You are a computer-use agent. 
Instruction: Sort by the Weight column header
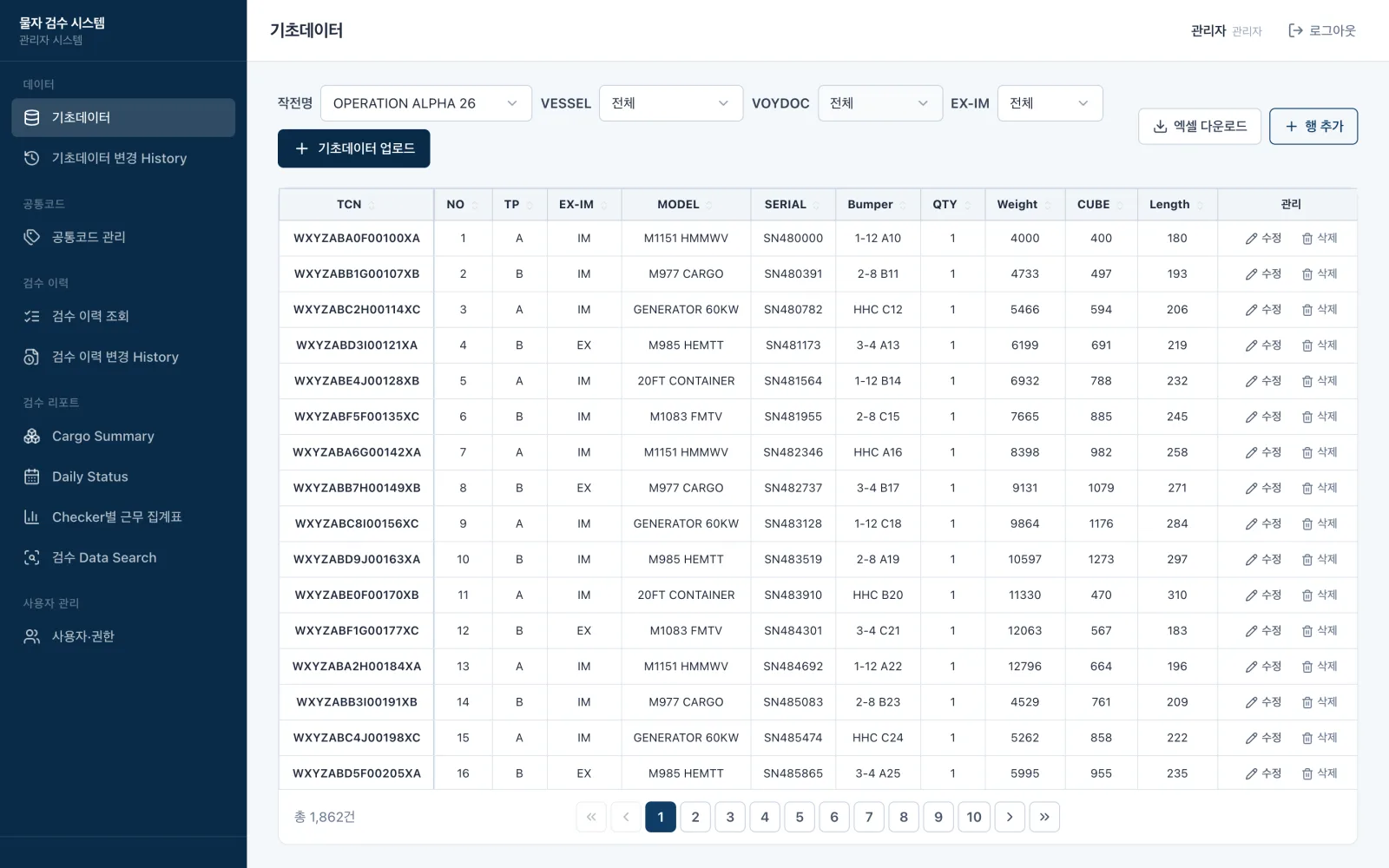[1024, 205]
